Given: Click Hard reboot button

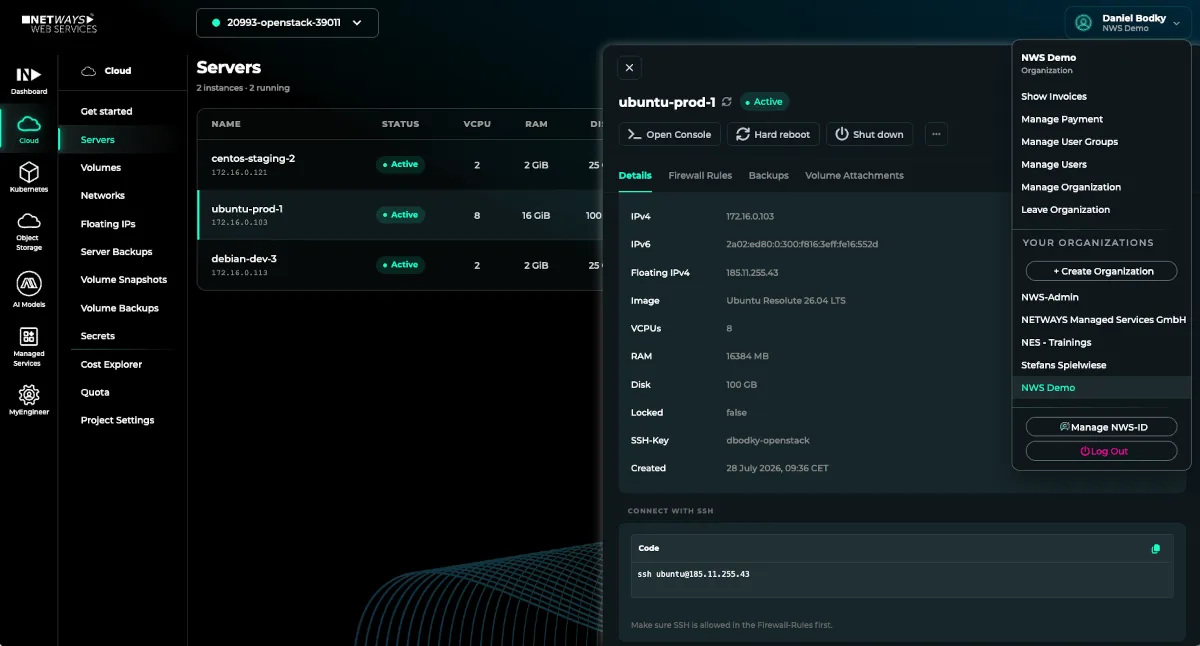Looking at the screenshot, I should tap(773, 134).
